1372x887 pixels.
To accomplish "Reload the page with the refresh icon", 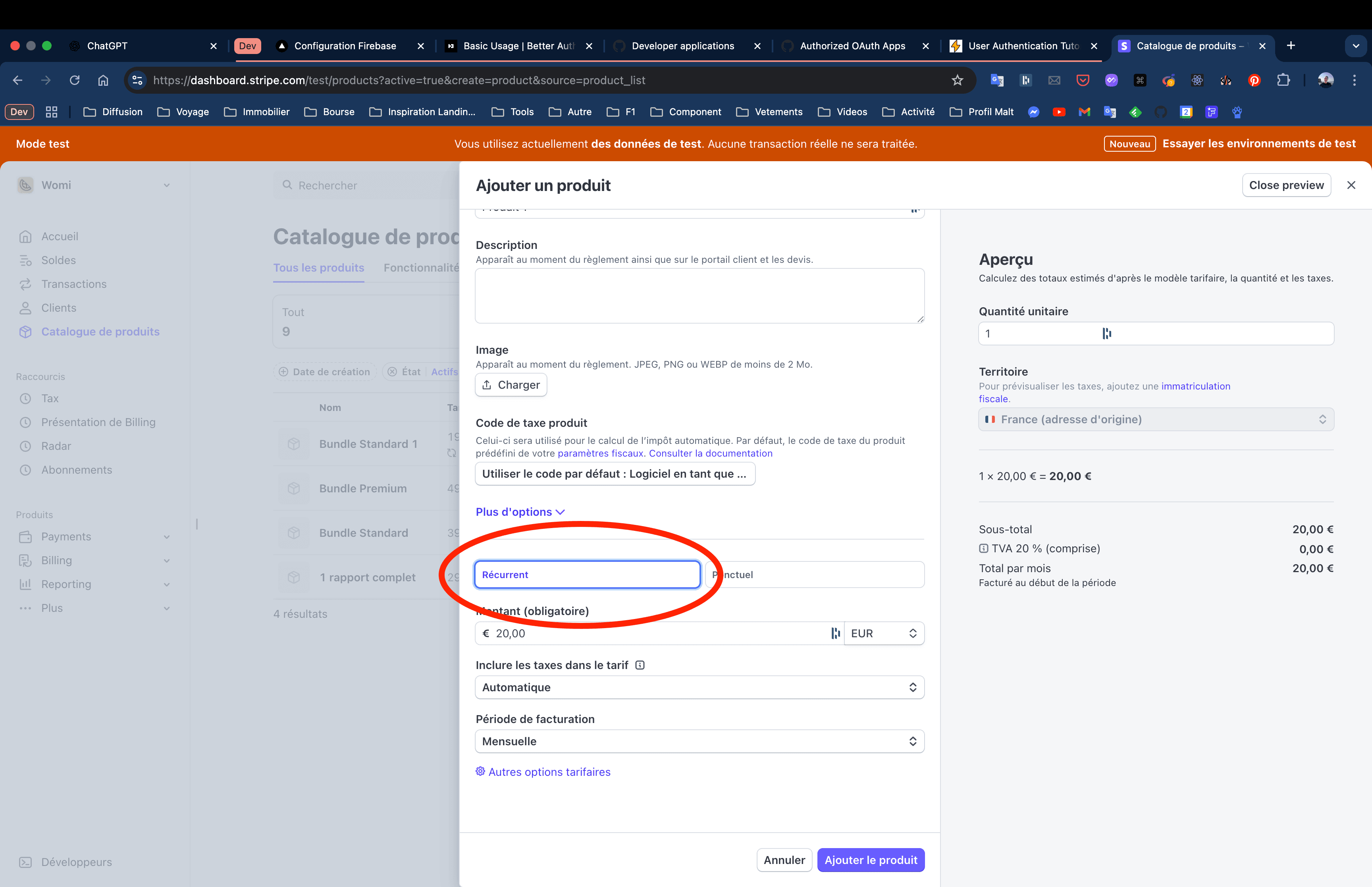I will [74, 80].
